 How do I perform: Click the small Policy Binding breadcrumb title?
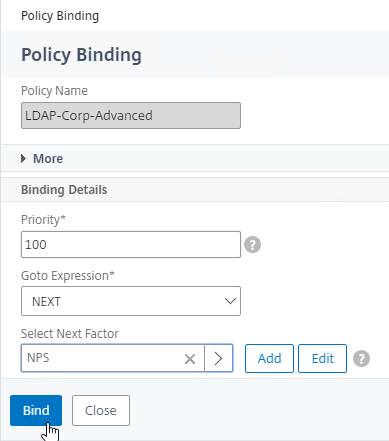[60, 16]
